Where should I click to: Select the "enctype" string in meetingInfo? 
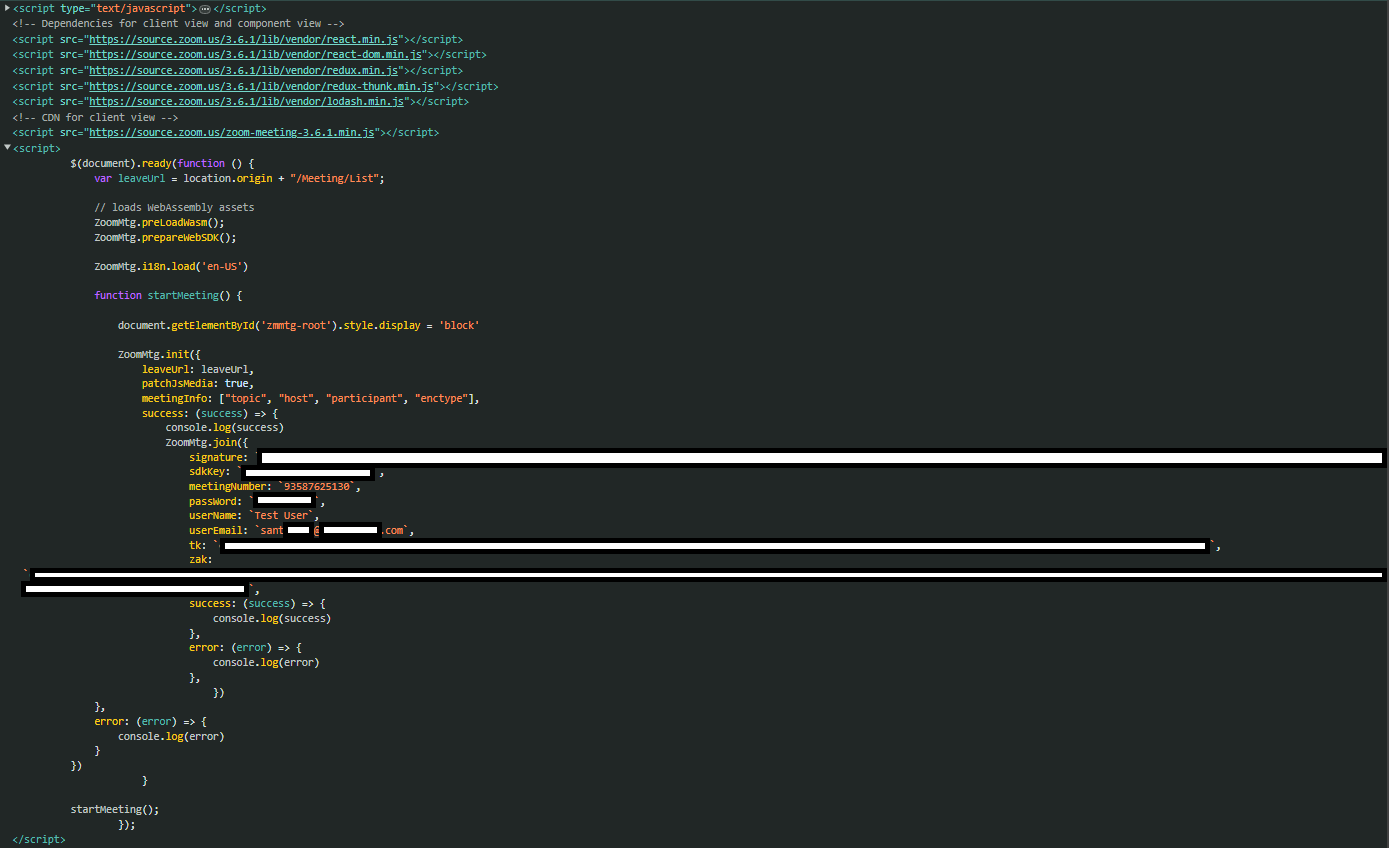coord(444,398)
